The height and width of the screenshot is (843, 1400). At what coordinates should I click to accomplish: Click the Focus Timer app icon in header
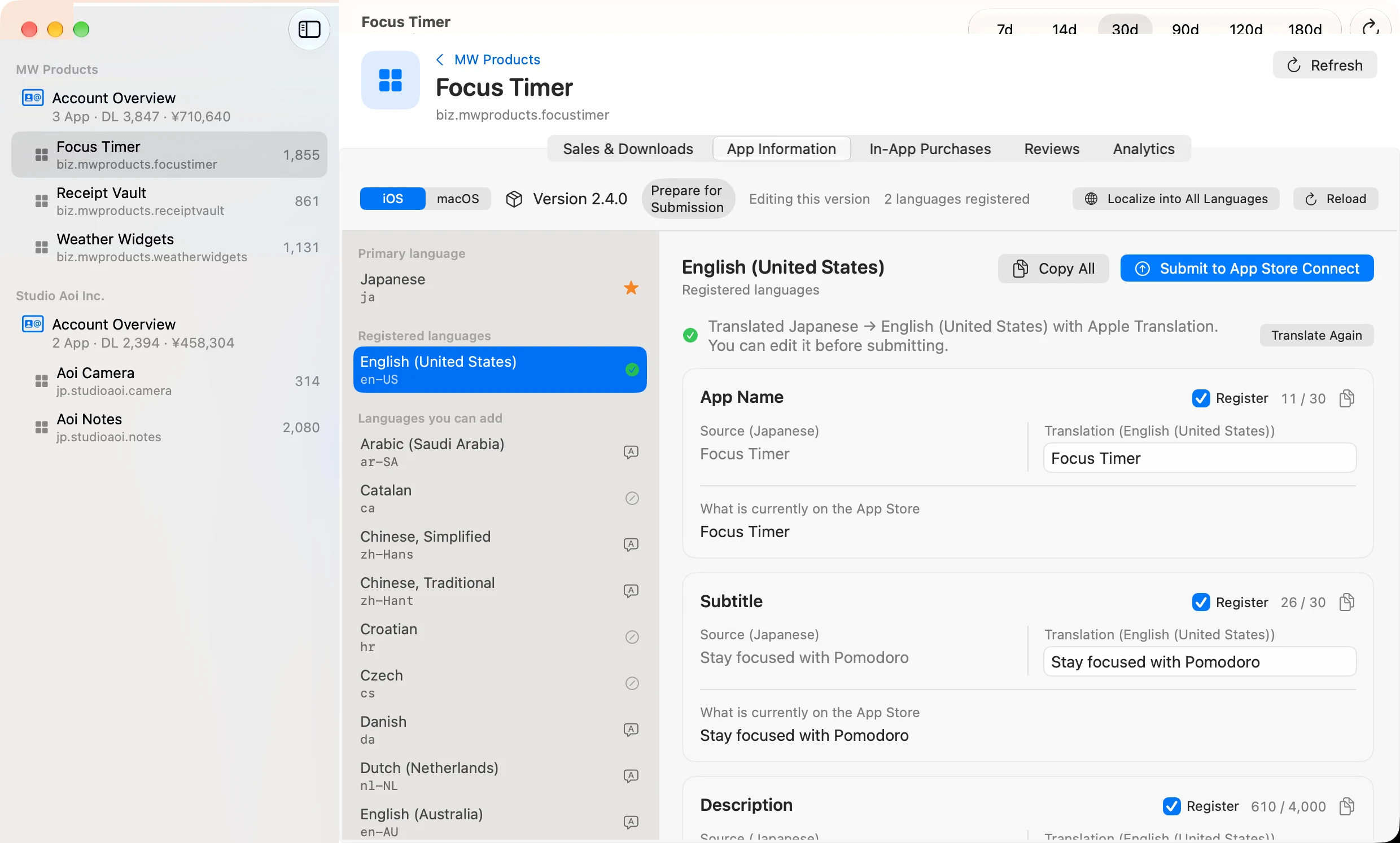coord(390,80)
